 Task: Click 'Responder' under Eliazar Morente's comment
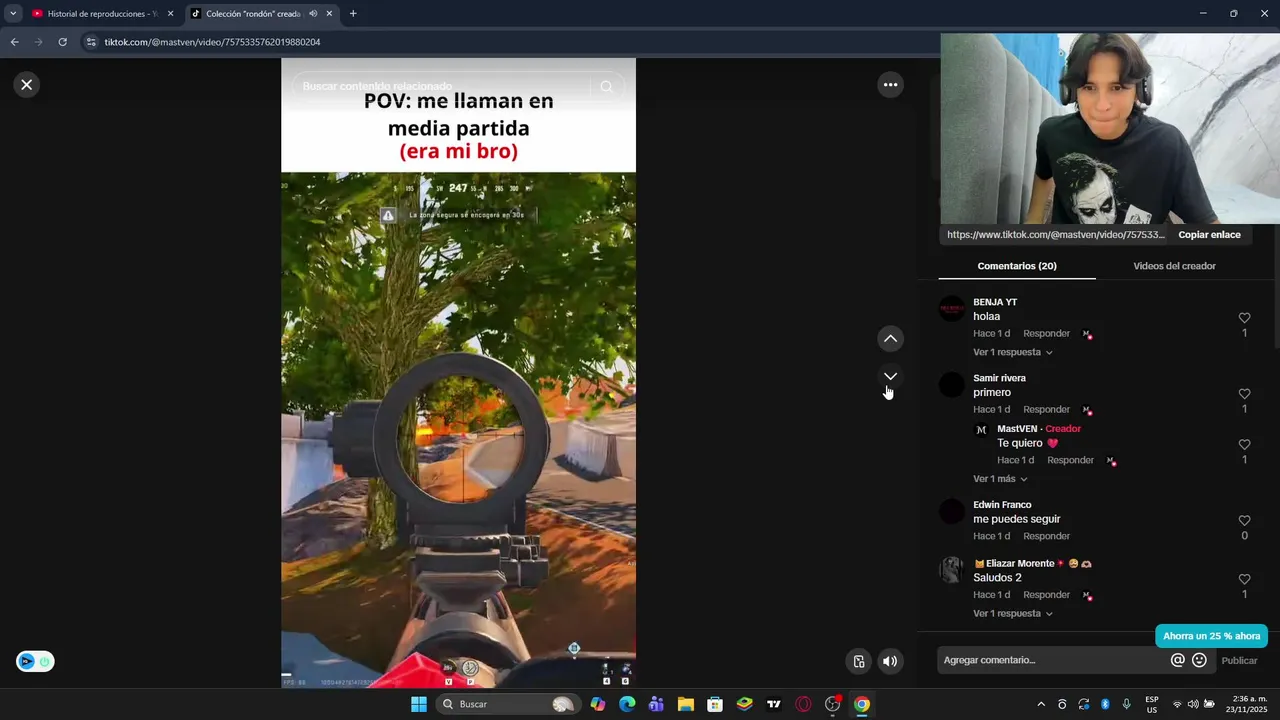[1046, 595]
